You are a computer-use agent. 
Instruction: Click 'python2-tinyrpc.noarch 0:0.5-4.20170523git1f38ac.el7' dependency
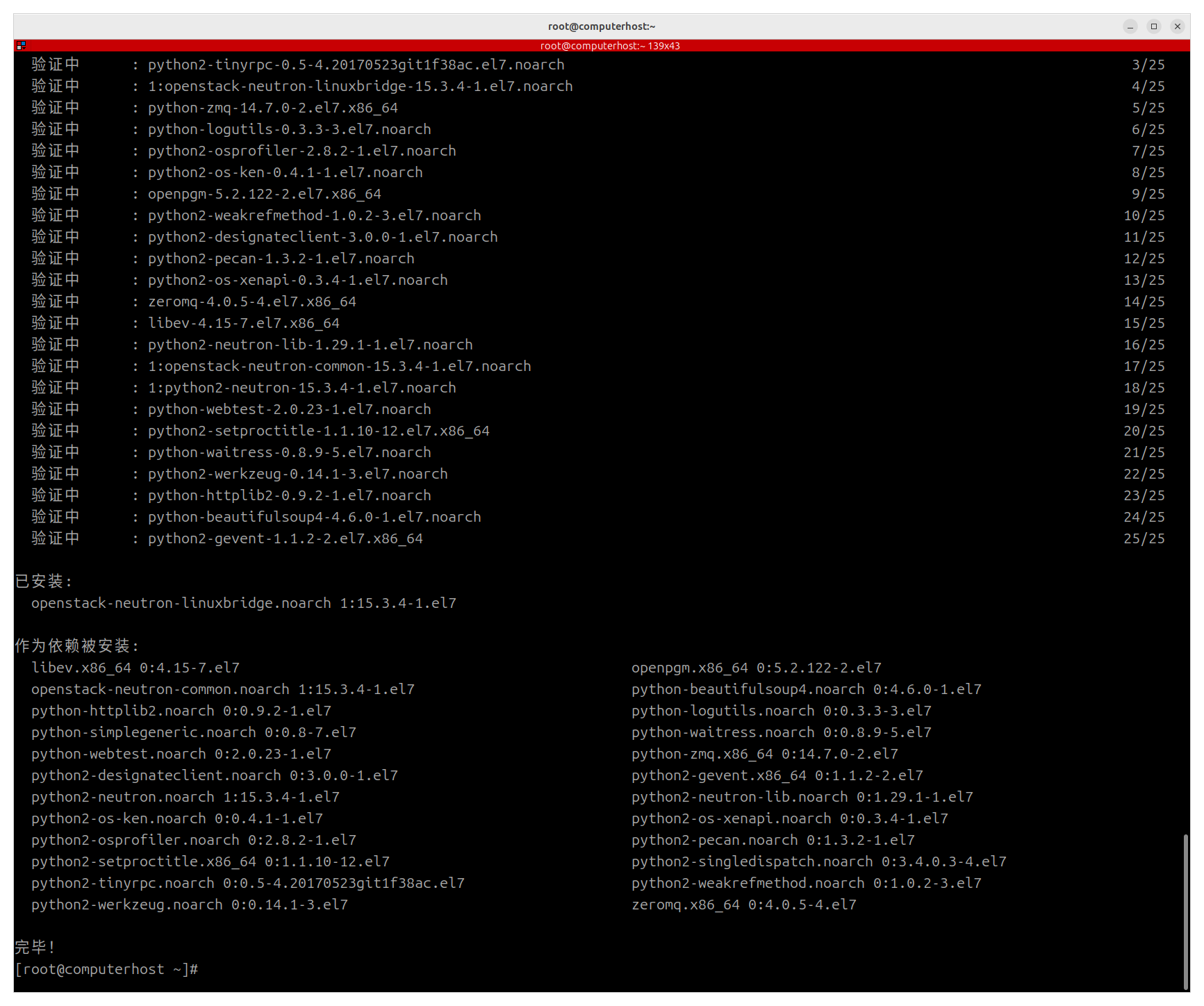(x=248, y=883)
